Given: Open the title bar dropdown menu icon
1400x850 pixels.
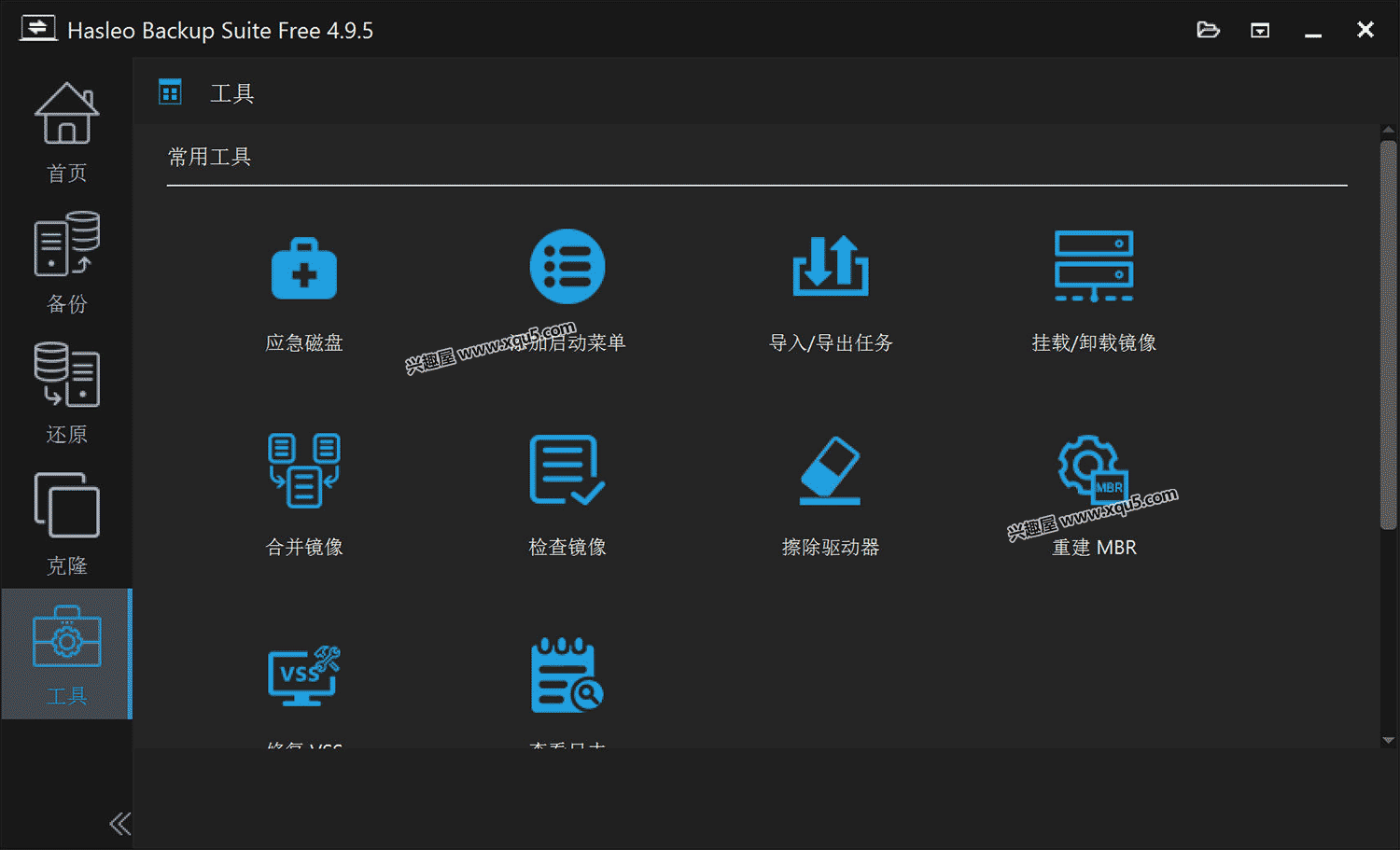Looking at the screenshot, I should click(1260, 31).
